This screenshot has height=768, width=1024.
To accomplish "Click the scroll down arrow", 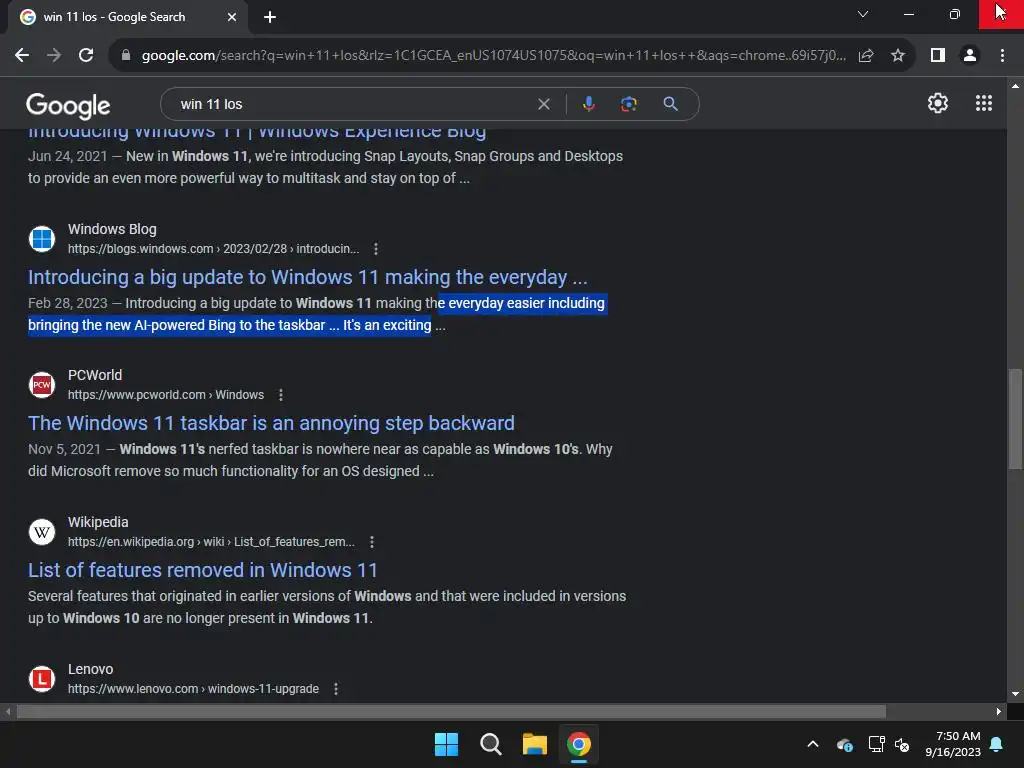I will pos(1015,694).
